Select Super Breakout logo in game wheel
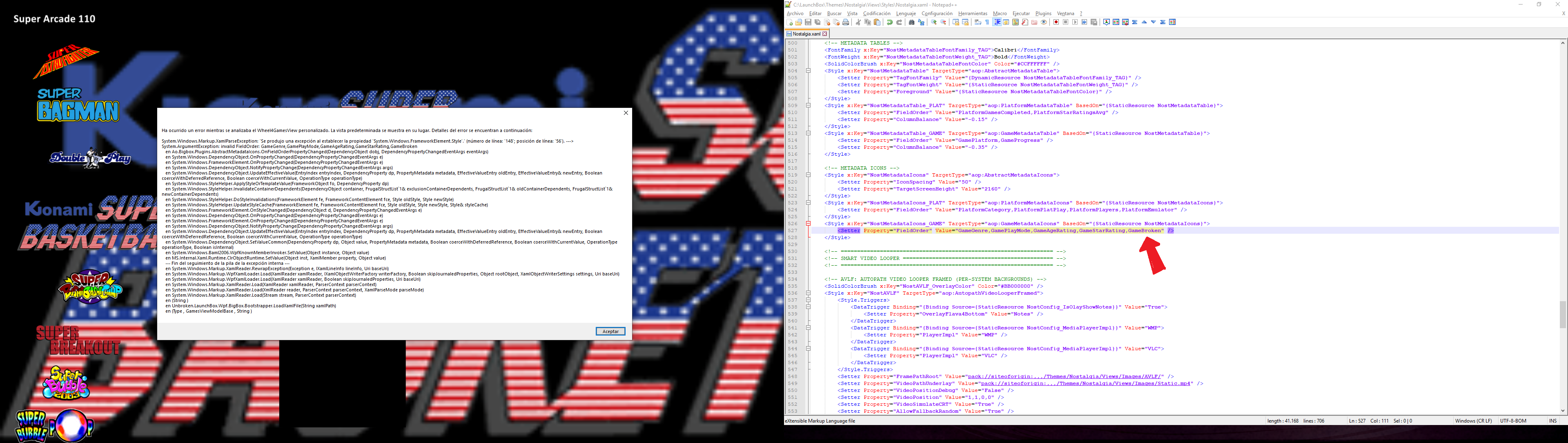 point(78,341)
